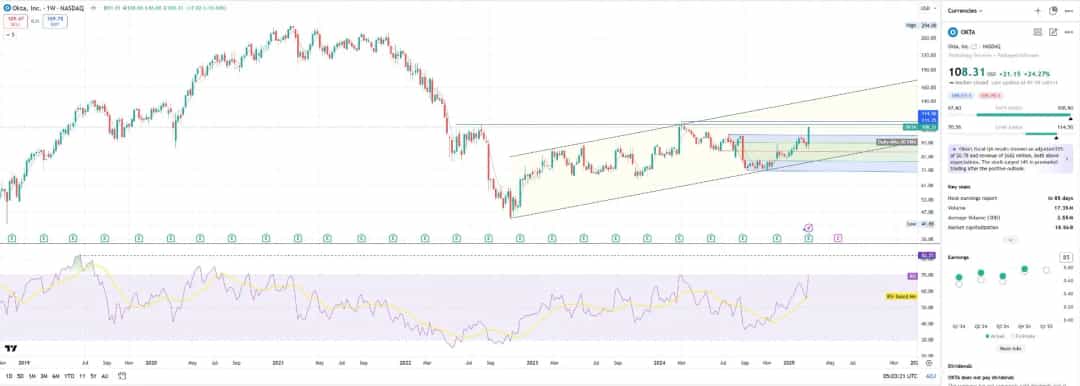Click the first green earnings marker on the time axis
1080x386 pixels.
12,238
